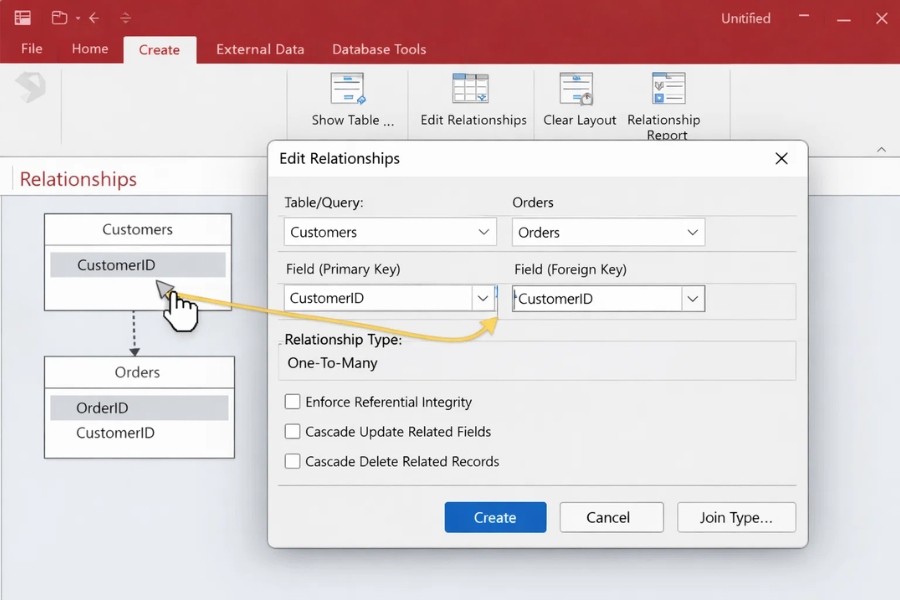Expand the Foreign Key CustomerID dropdown
The image size is (900, 600).
coord(692,298)
